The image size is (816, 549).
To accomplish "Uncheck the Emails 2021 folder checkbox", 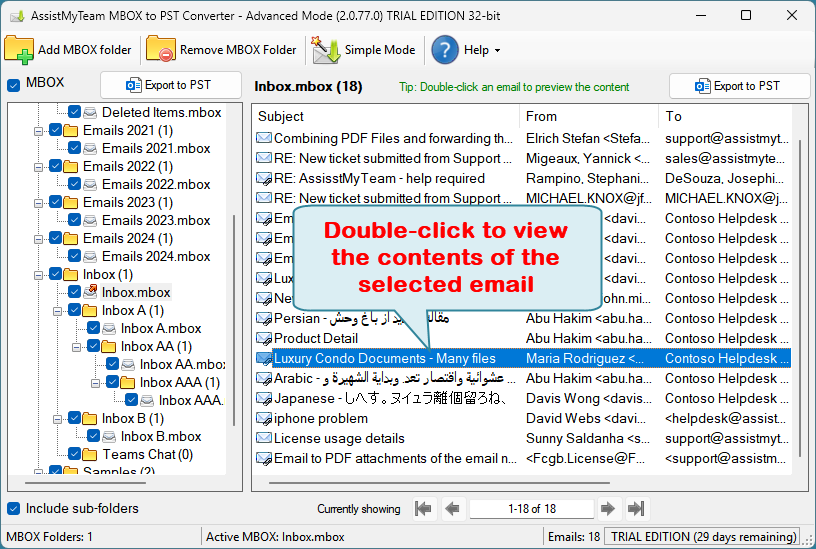I will [56, 130].
